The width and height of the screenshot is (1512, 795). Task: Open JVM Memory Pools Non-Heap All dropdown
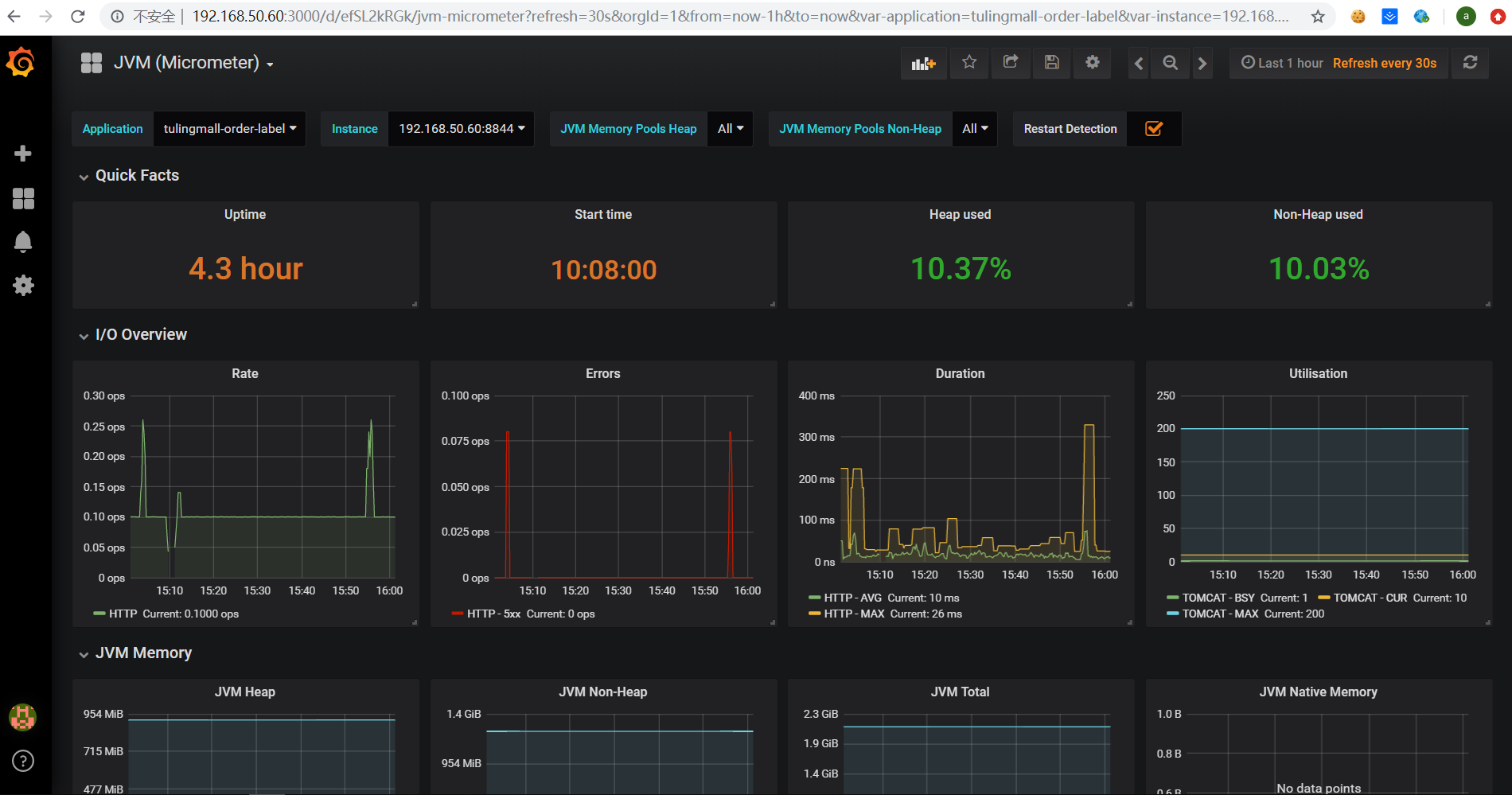pos(975,129)
